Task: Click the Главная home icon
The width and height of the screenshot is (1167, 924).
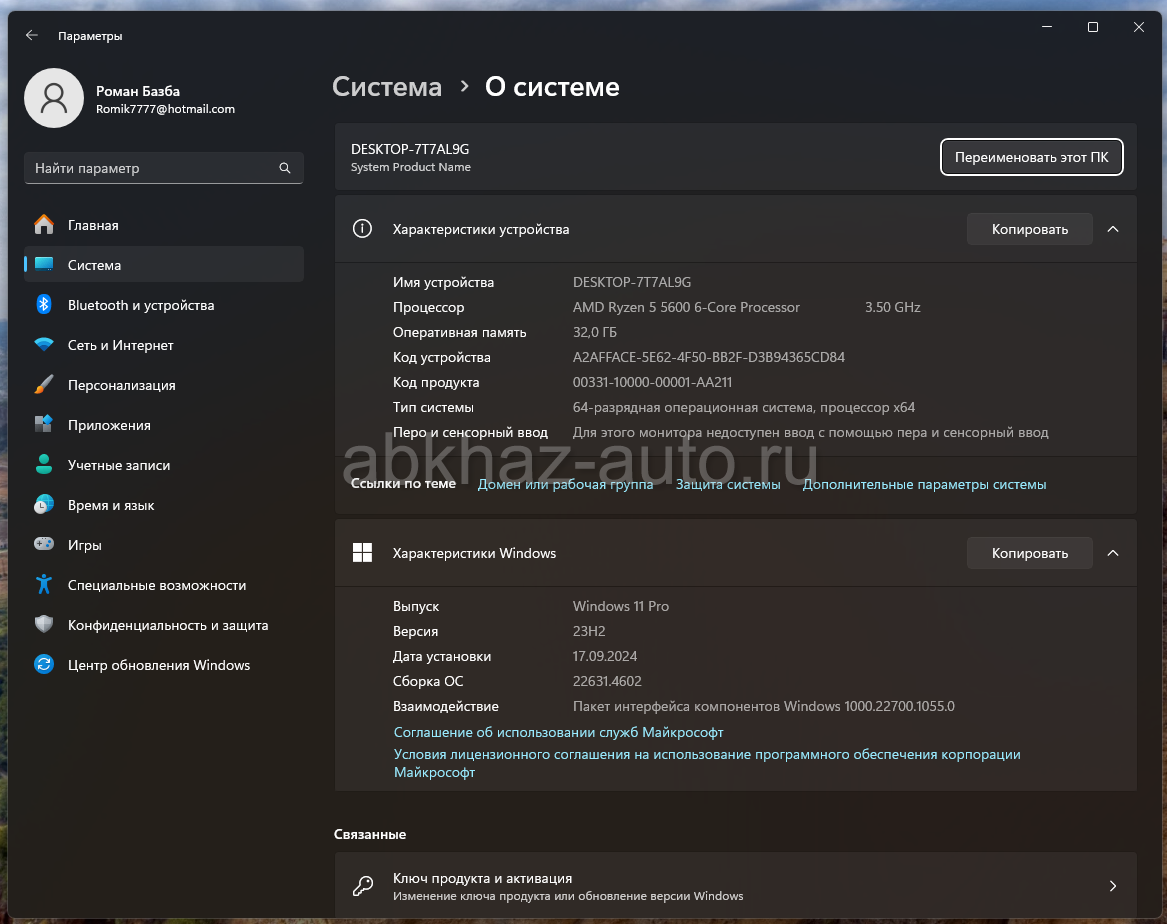Action: 44,225
